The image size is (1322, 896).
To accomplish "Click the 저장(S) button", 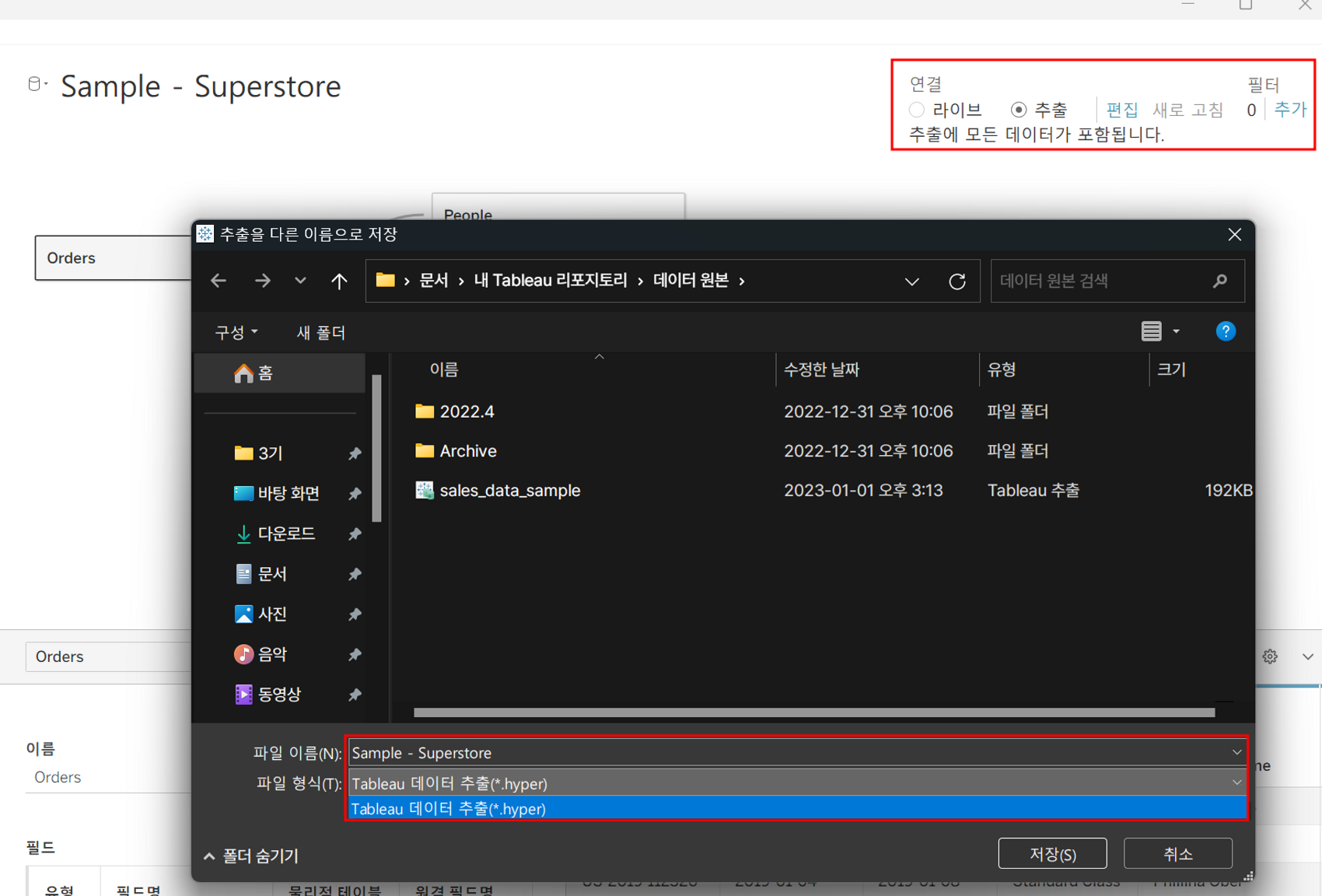I will (x=1052, y=854).
